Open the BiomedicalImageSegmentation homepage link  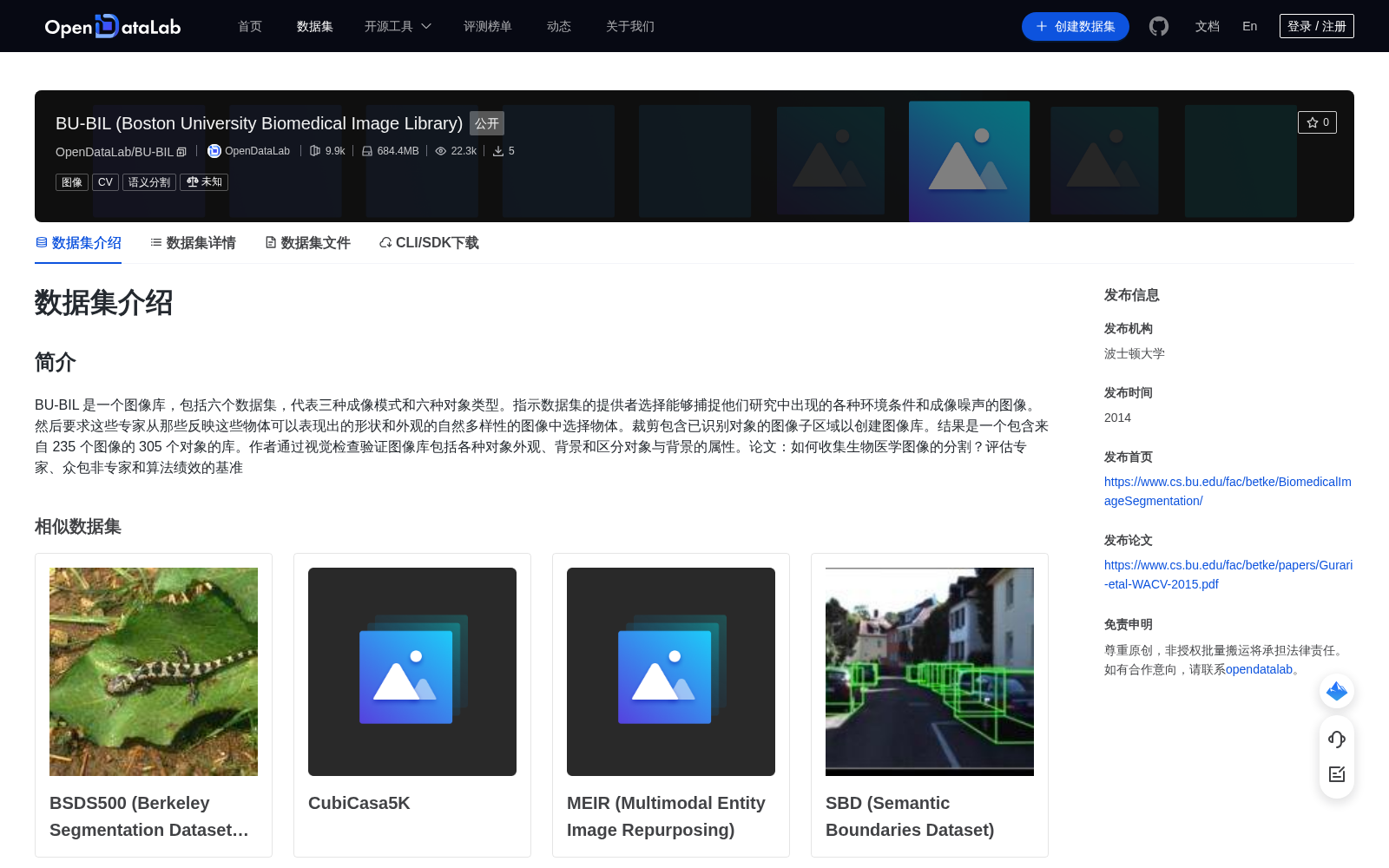(1228, 491)
